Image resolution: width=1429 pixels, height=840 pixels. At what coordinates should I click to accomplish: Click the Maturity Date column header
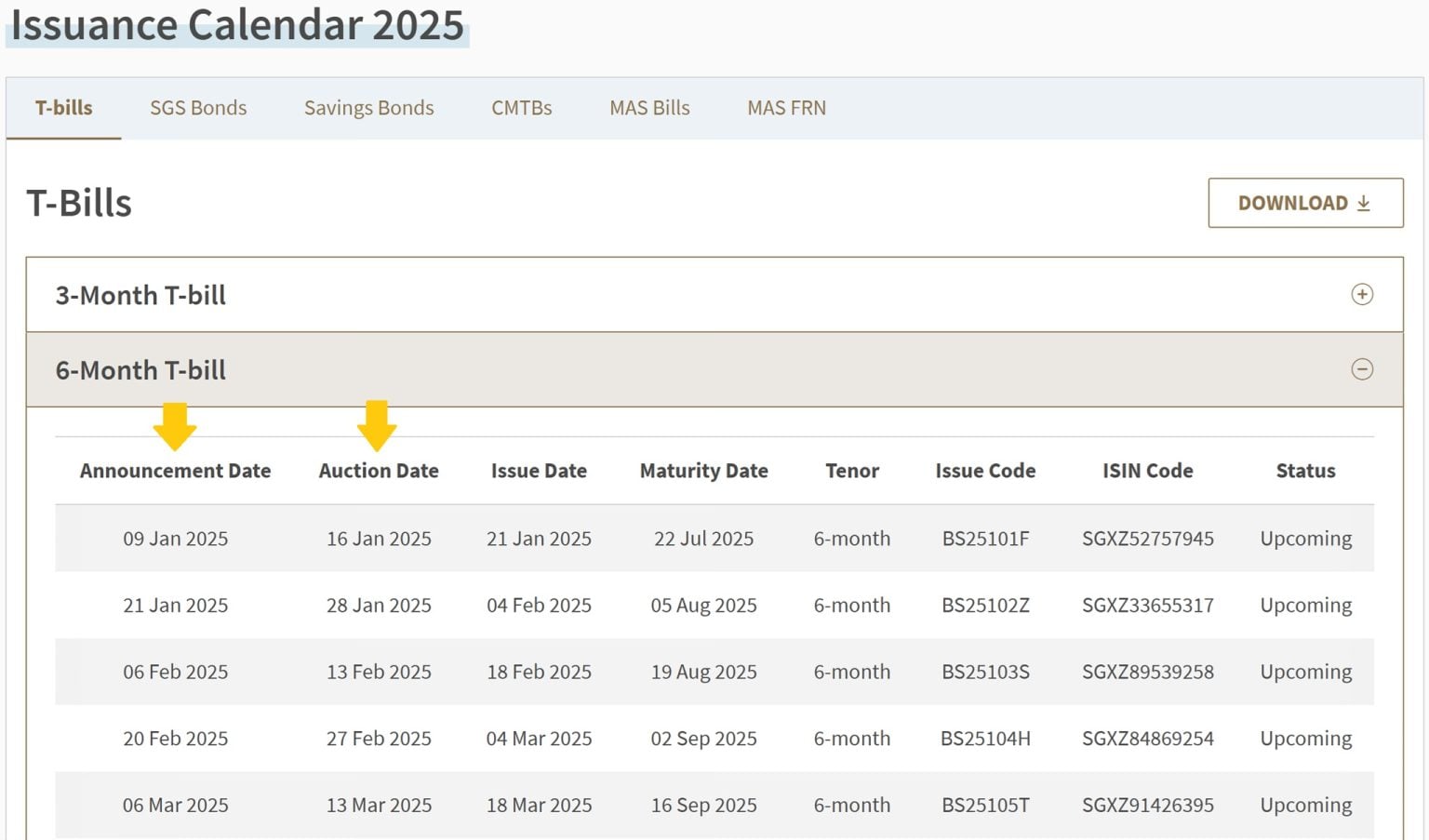click(x=703, y=471)
